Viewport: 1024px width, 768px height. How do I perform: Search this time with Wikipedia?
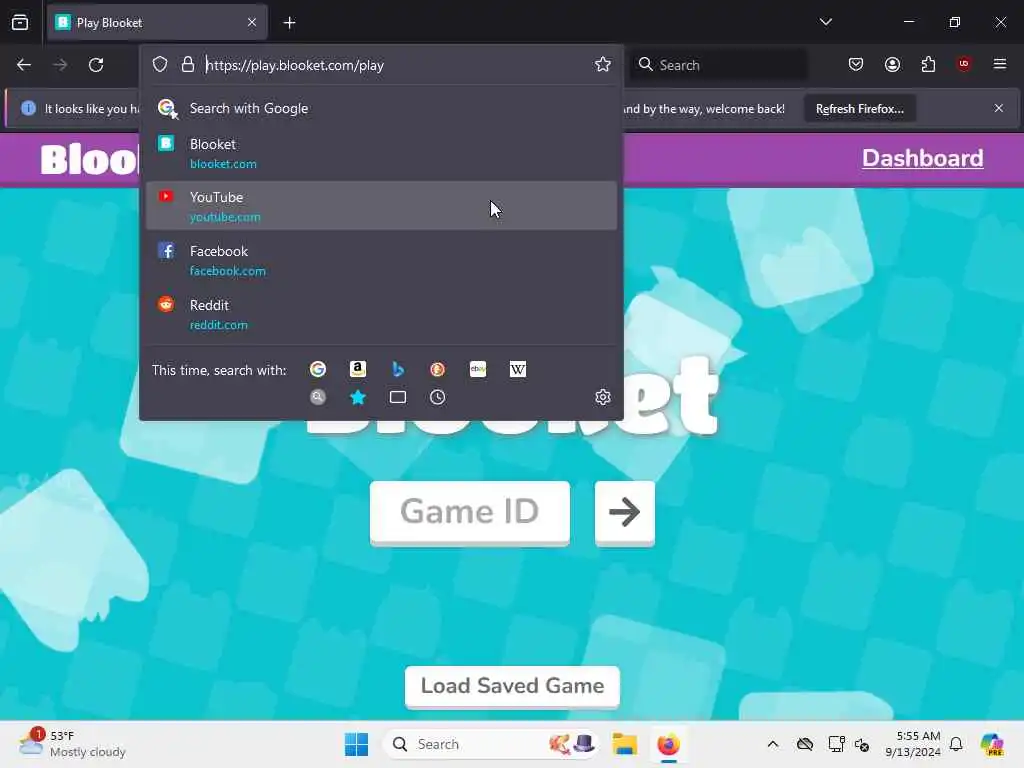pos(518,370)
